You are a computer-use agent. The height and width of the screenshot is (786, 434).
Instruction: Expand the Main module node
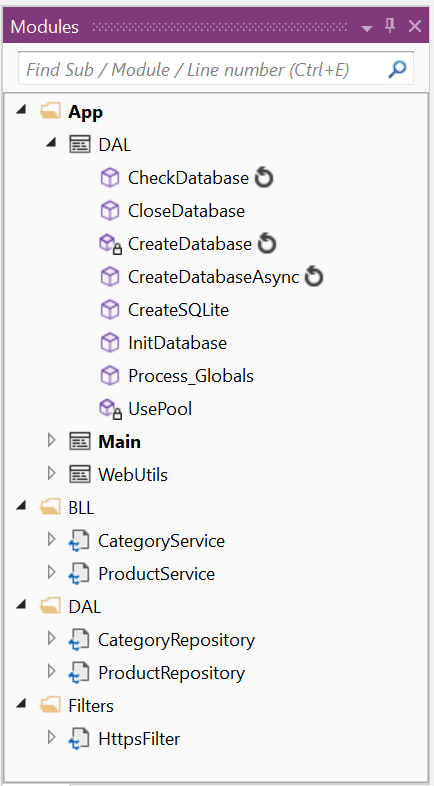click(51, 441)
